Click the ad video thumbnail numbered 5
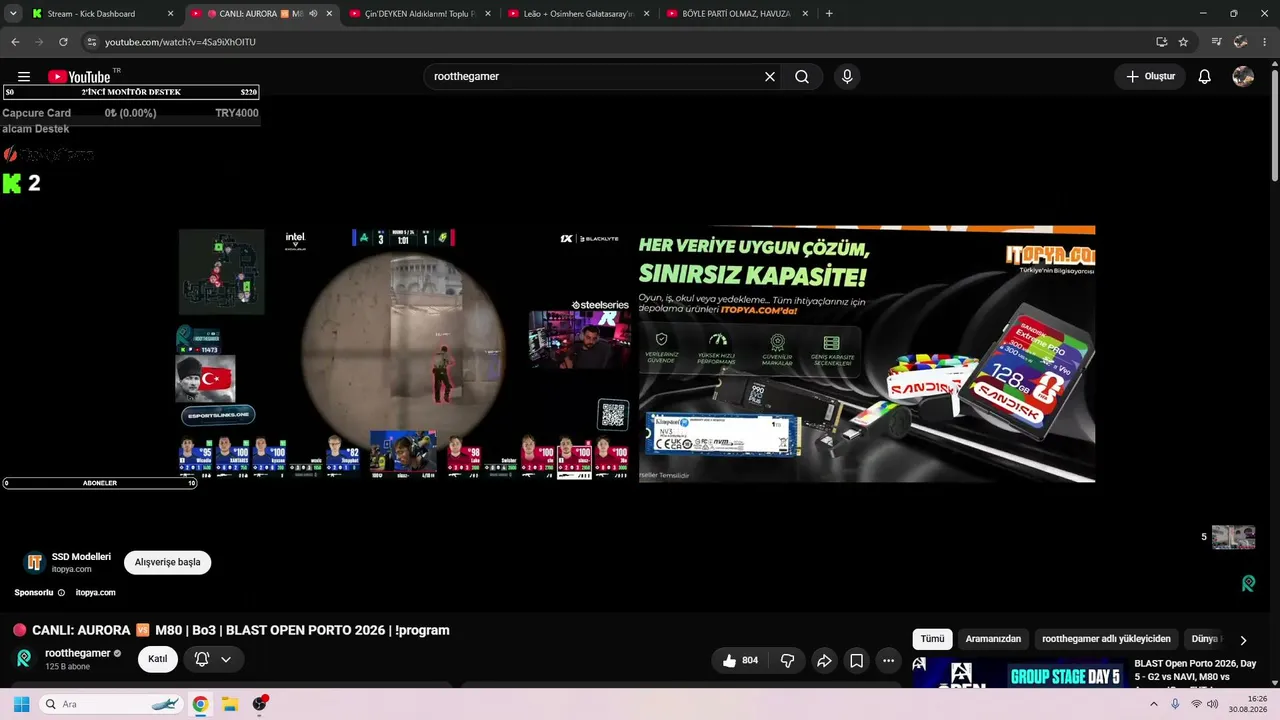The width and height of the screenshot is (1280, 720). (x=1233, y=537)
